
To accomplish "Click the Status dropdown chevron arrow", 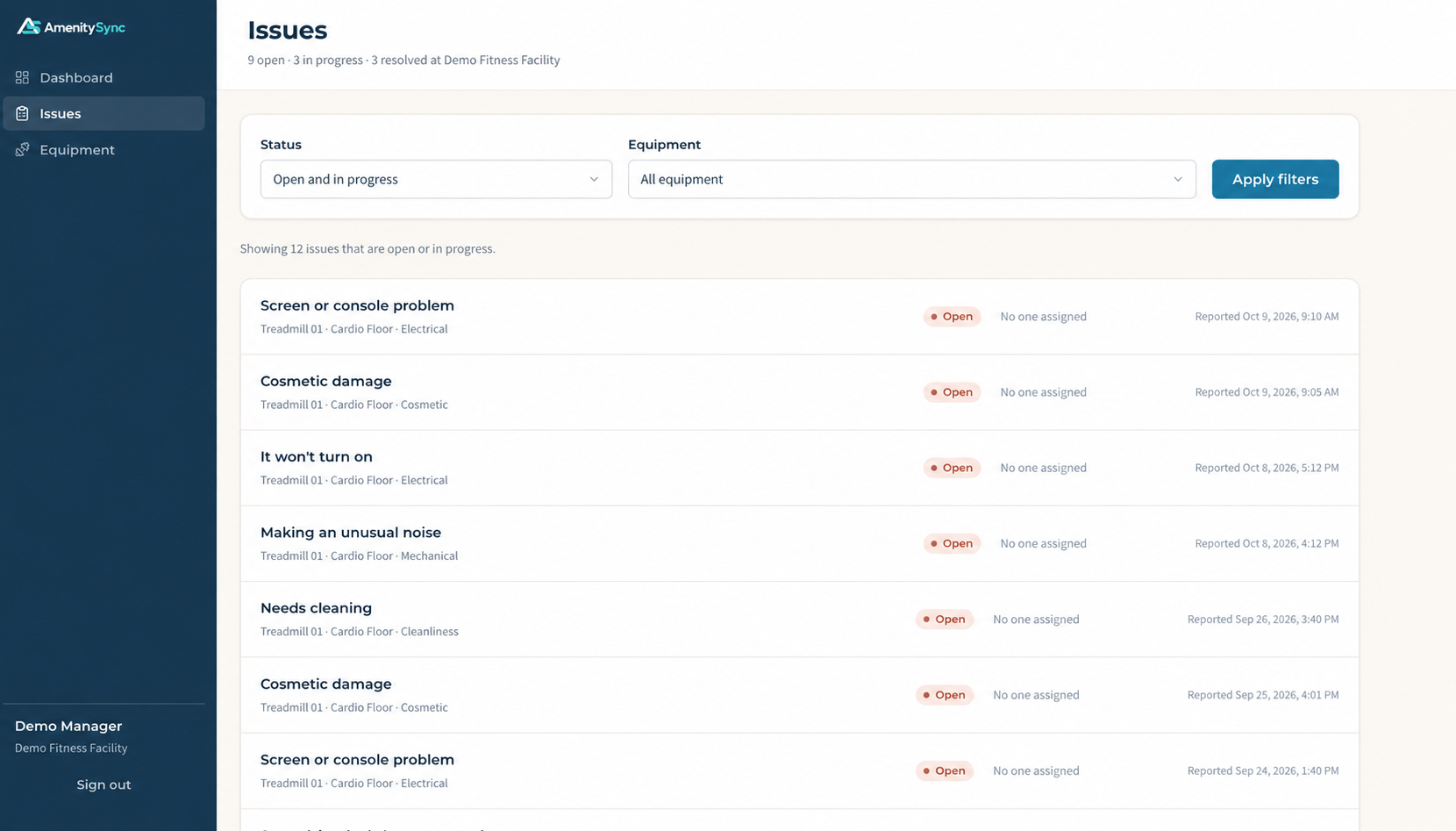I will [x=594, y=179].
